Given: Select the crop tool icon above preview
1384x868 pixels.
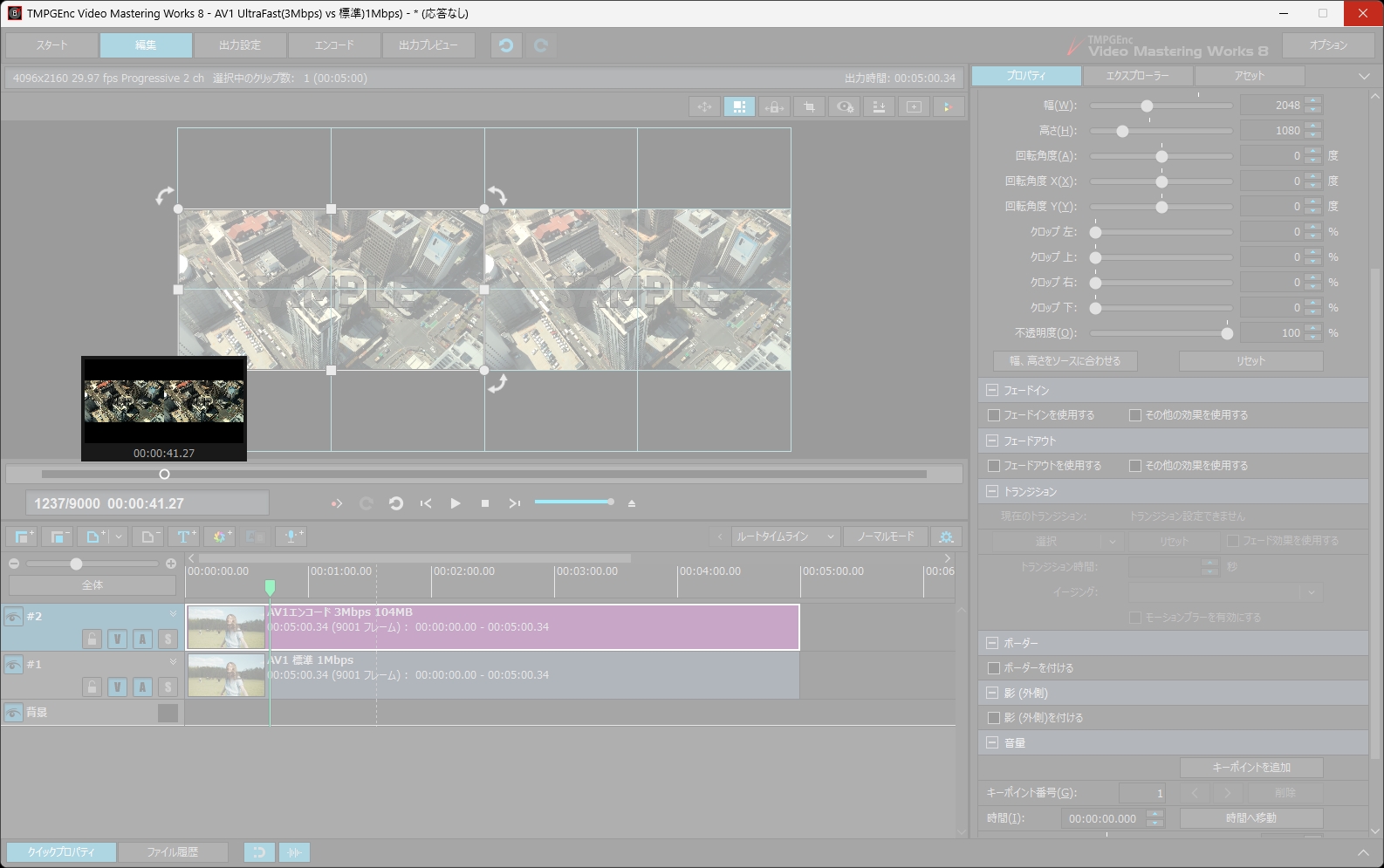Looking at the screenshot, I should [809, 106].
